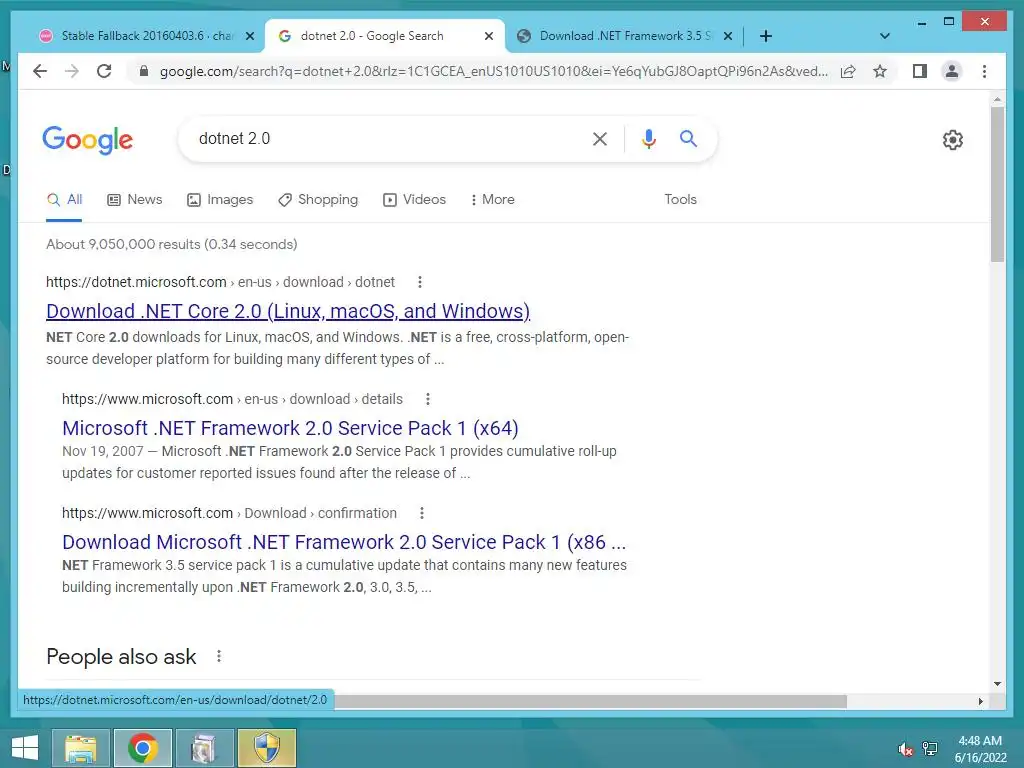The width and height of the screenshot is (1024, 768).
Task: Share this page using address bar icon
Action: [848, 71]
